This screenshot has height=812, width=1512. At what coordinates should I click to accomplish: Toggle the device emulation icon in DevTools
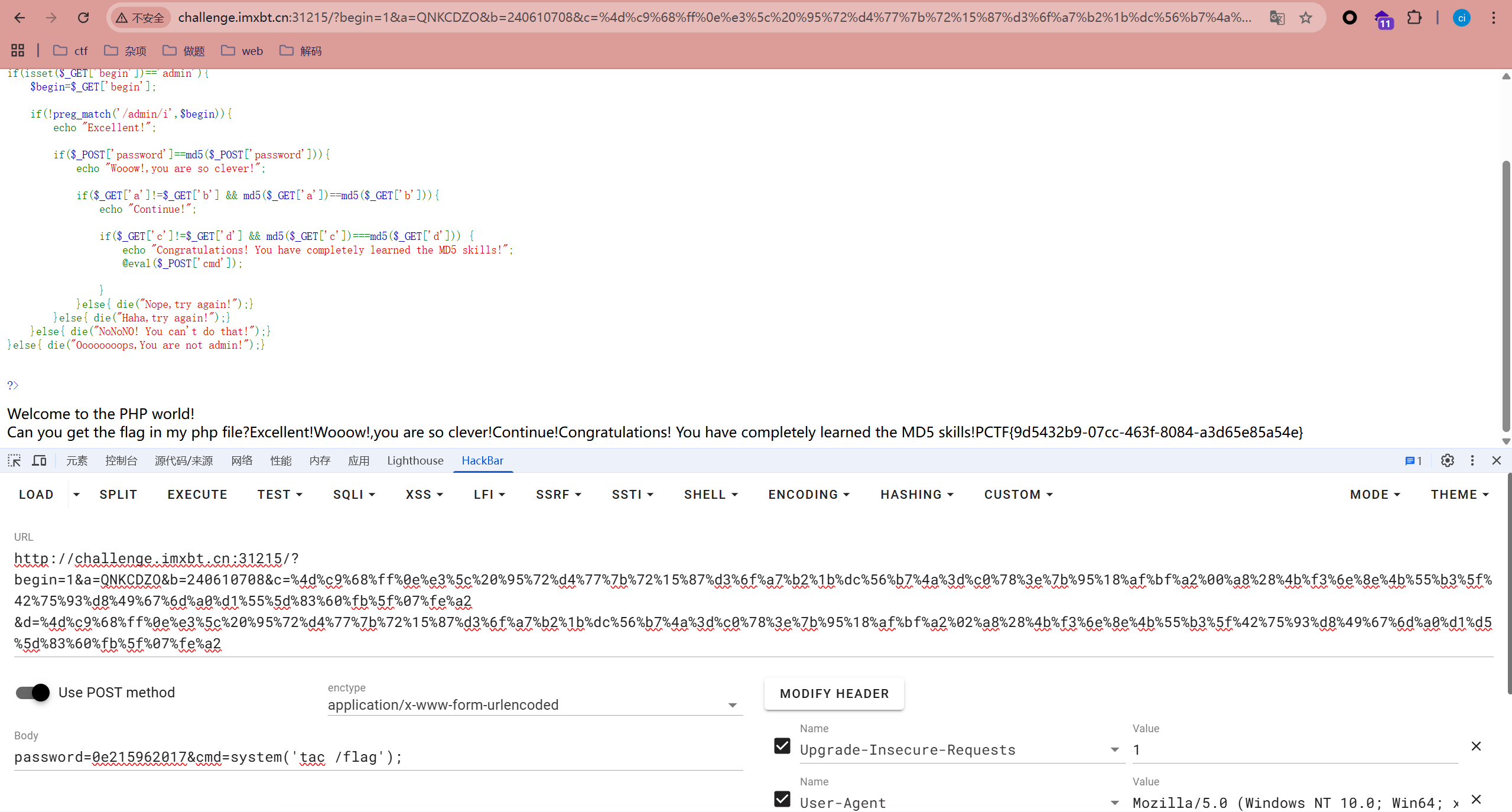38,460
